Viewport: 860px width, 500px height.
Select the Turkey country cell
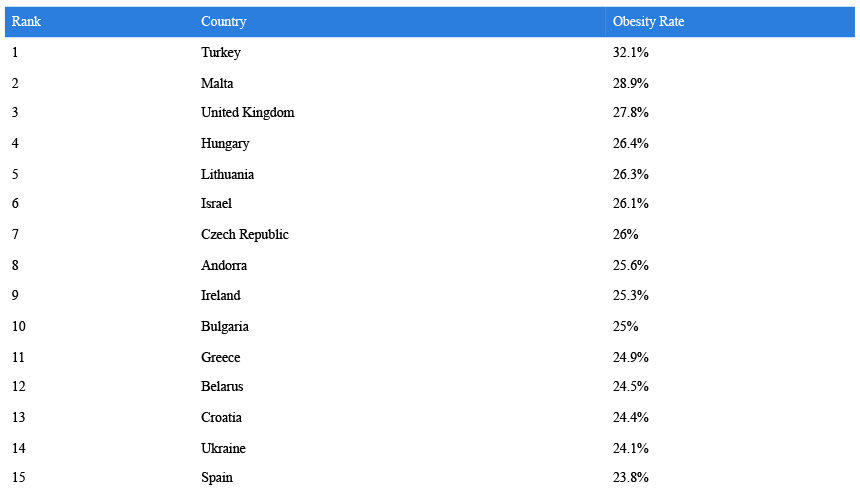click(220, 53)
